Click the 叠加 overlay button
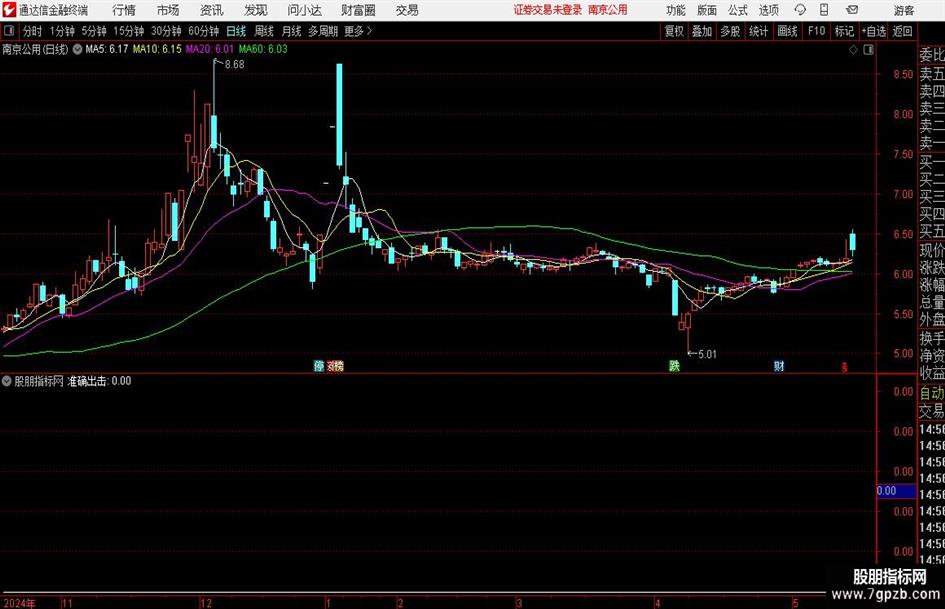Viewport: 945px width, 609px height. pyautogui.click(x=702, y=31)
